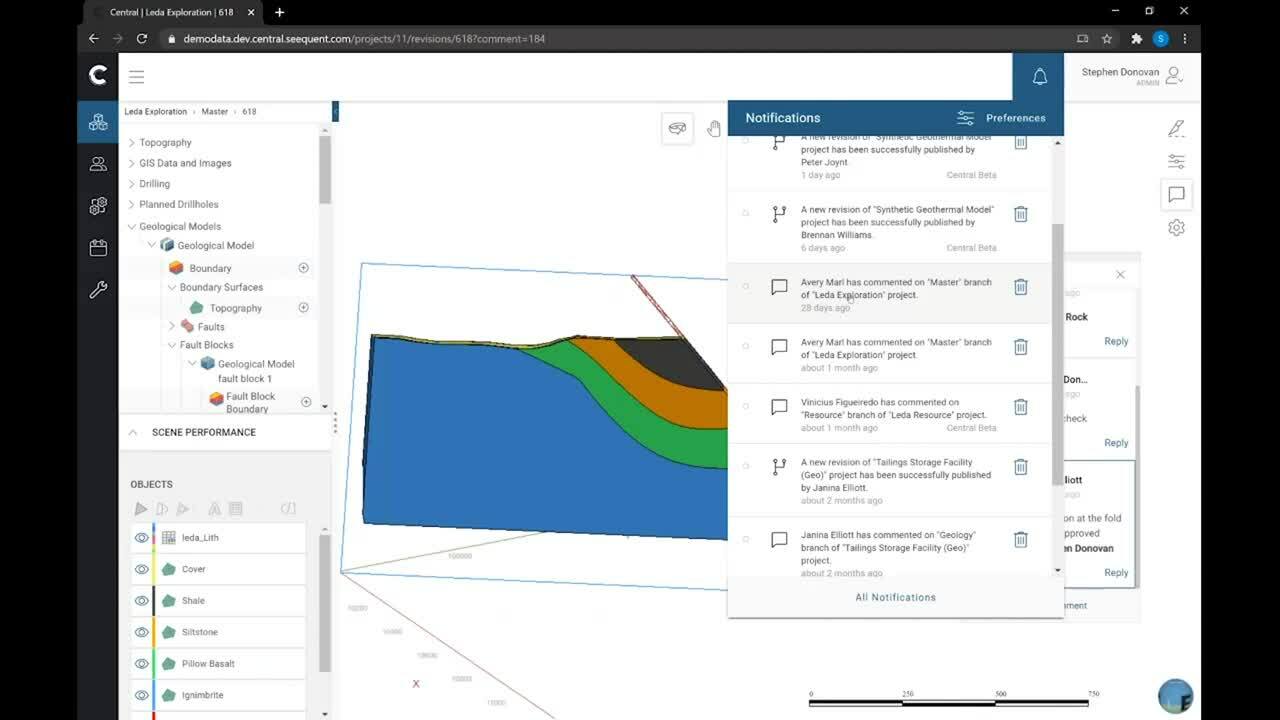The image size is (1280, 720).
Task: Collapse the Scene Performance section
Action: [x=132, y=432]
